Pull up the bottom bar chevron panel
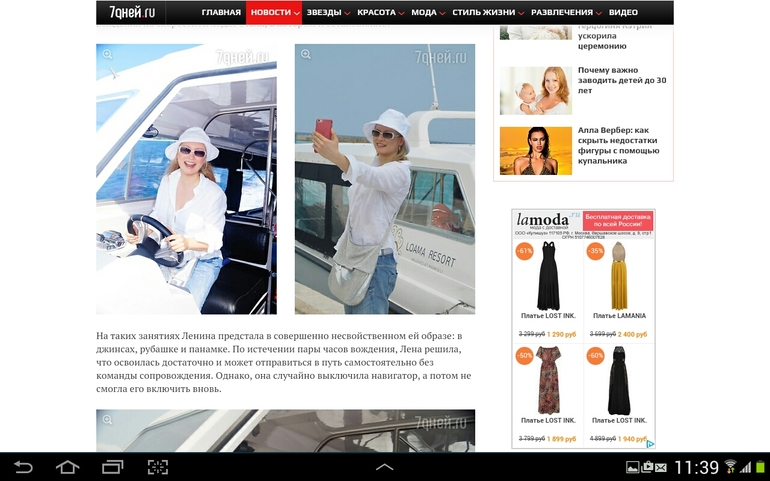This screenshot has height=481, width=770. pos(384,467)
